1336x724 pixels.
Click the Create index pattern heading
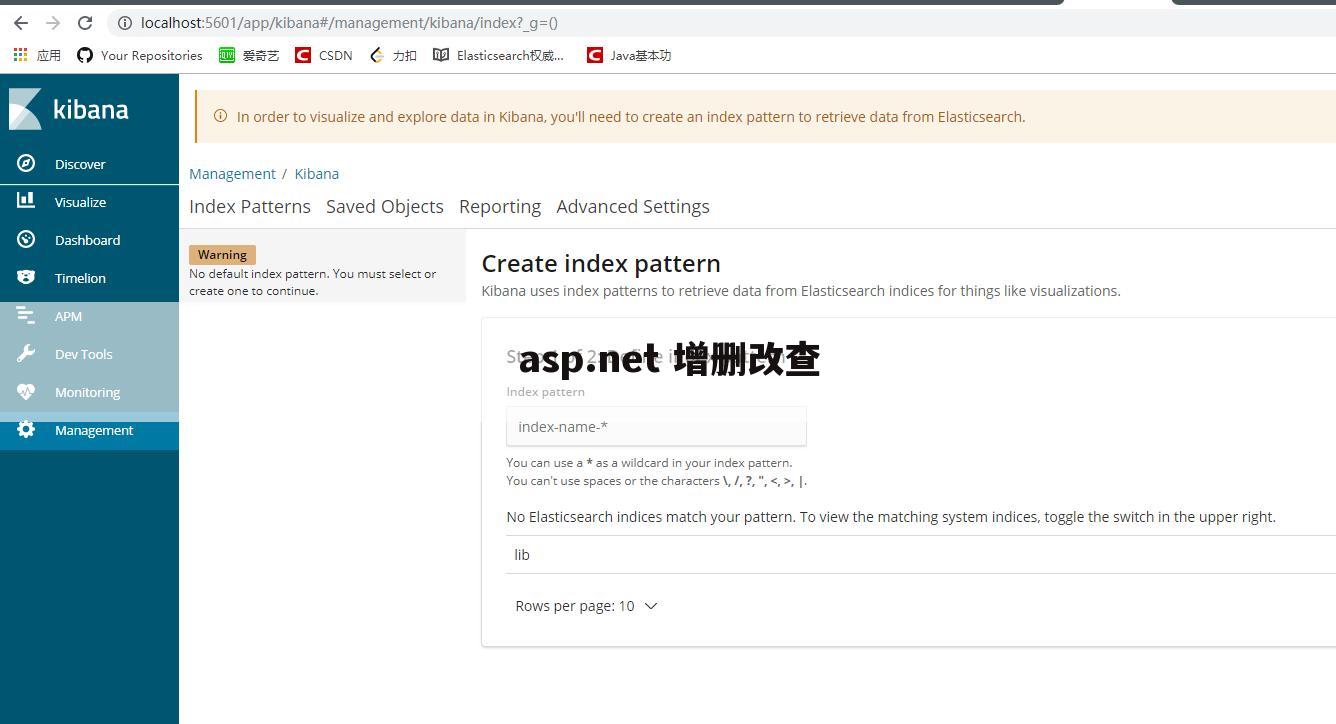pos(601,263)
